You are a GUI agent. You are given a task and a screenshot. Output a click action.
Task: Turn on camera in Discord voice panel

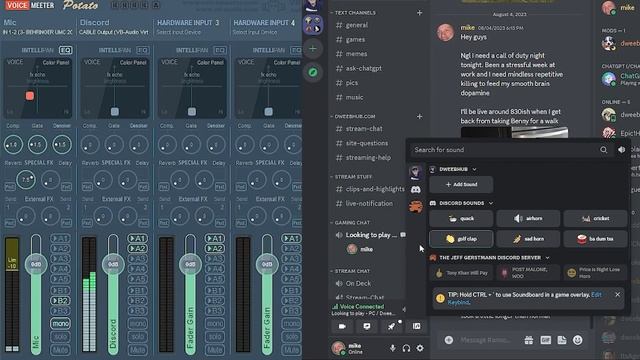click(342, 326)
